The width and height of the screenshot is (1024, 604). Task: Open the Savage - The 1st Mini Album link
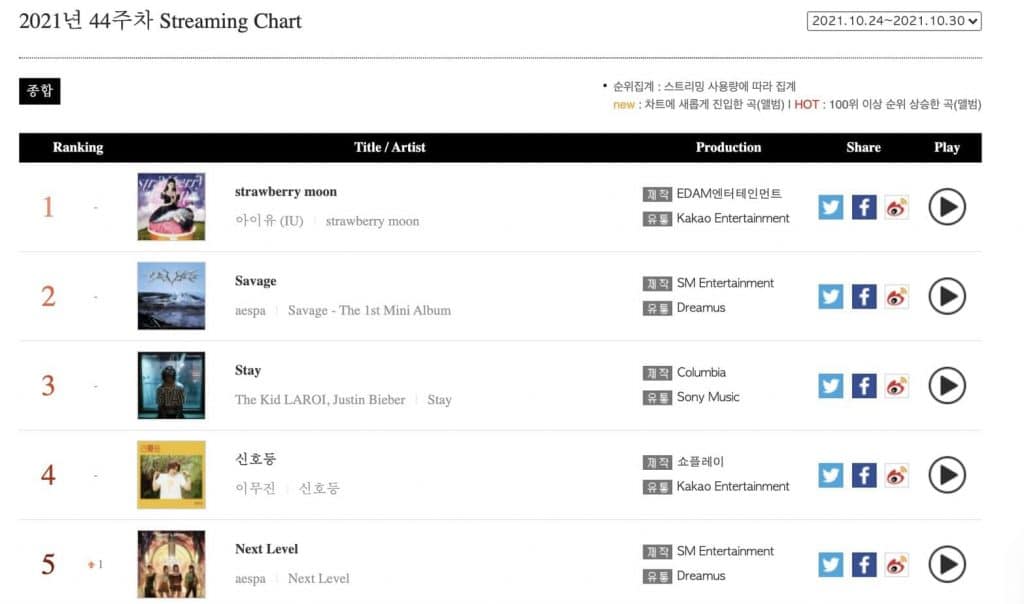369,311
